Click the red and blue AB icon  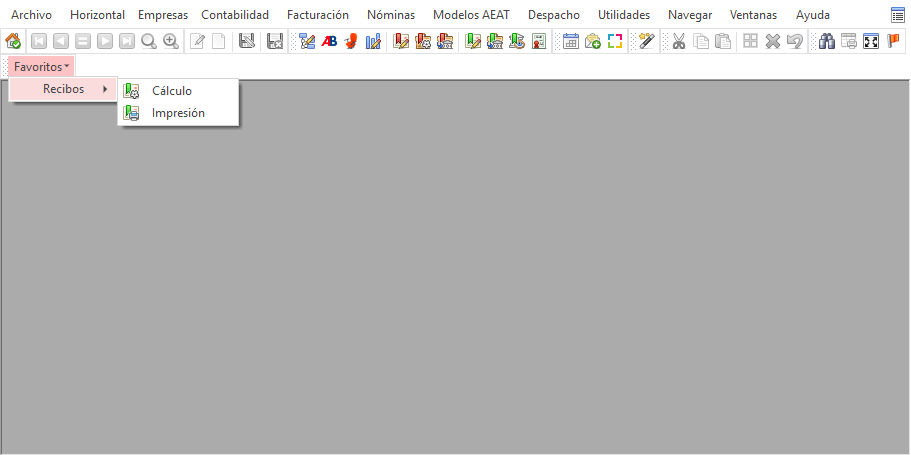(329, 41)
